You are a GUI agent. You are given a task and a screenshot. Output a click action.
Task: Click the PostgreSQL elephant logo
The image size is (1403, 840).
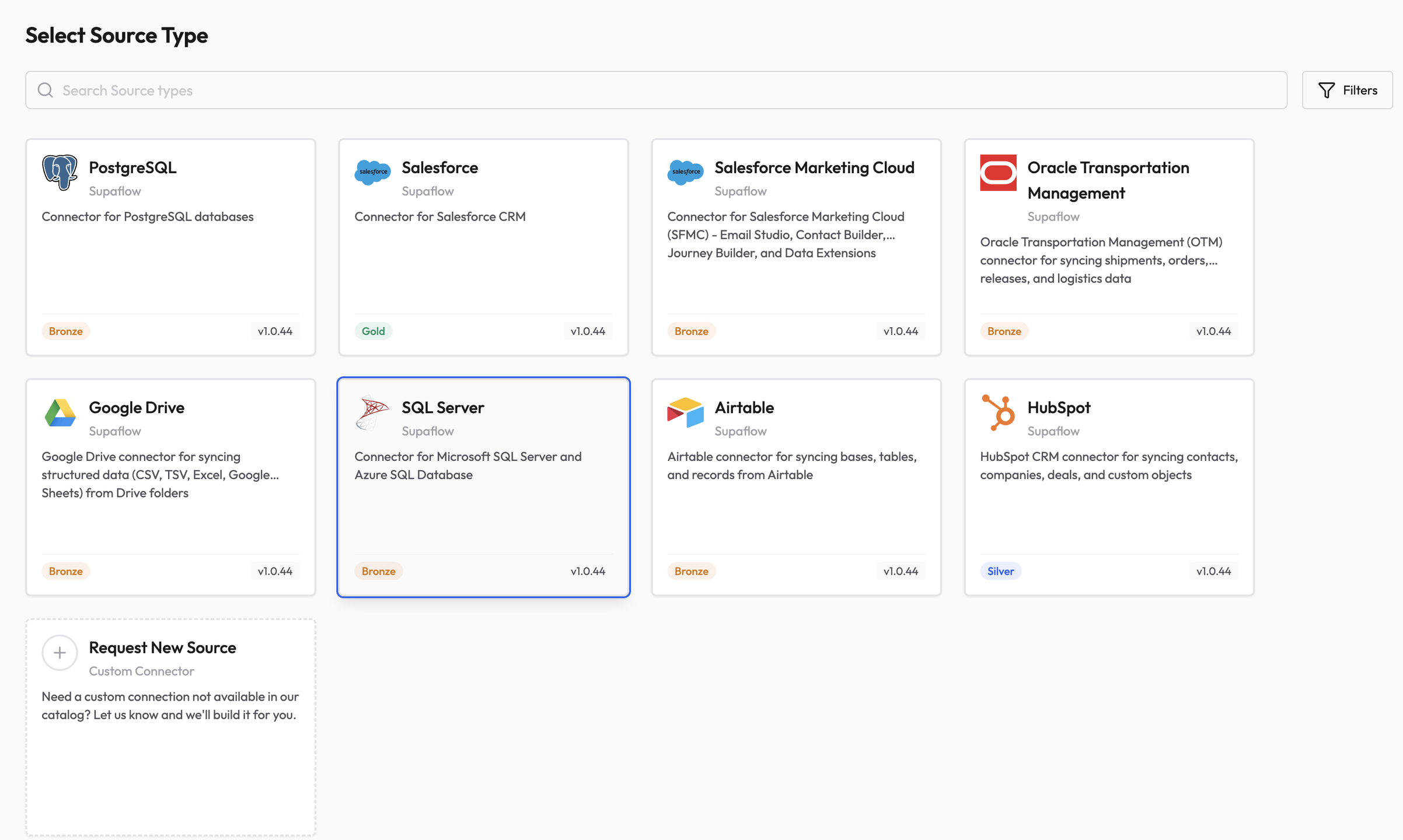pos(60,172)
